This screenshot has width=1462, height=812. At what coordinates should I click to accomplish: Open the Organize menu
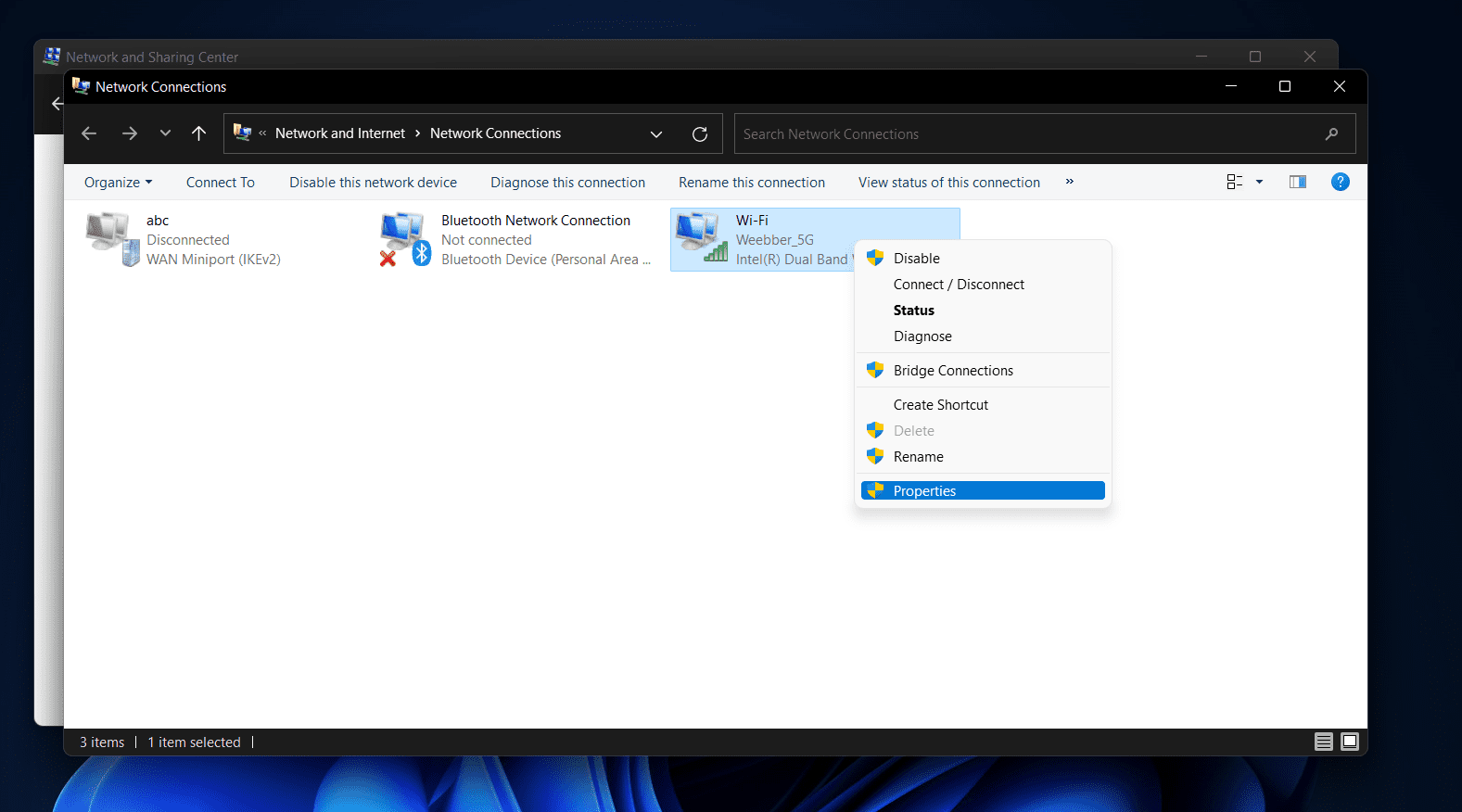point(118,183)
